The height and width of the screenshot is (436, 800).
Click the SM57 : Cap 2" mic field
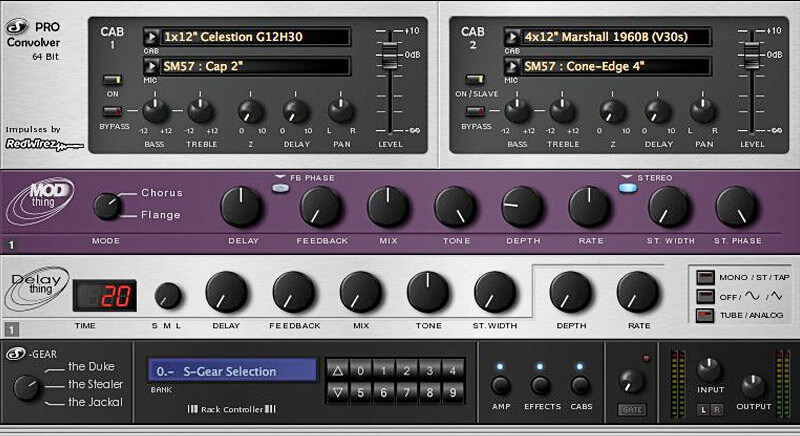coord(255,66)
